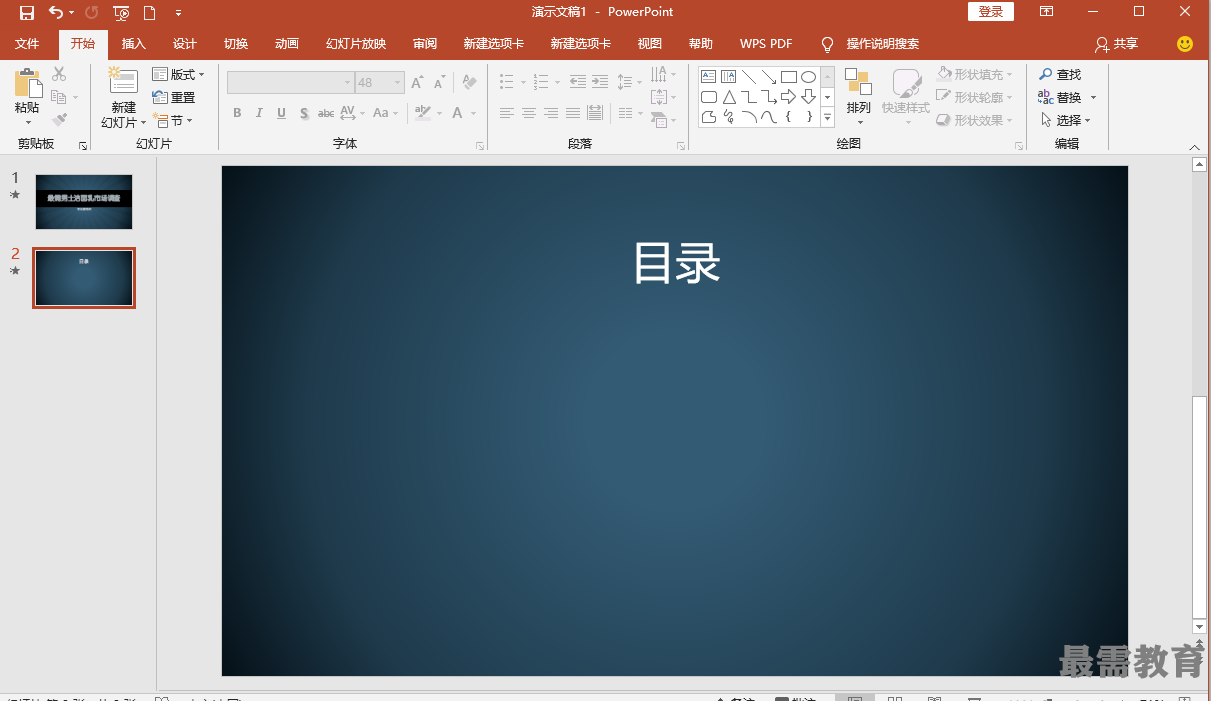Expand the Section (节) dropdown
1211x701 pixels.
click(x=172, y=120)
